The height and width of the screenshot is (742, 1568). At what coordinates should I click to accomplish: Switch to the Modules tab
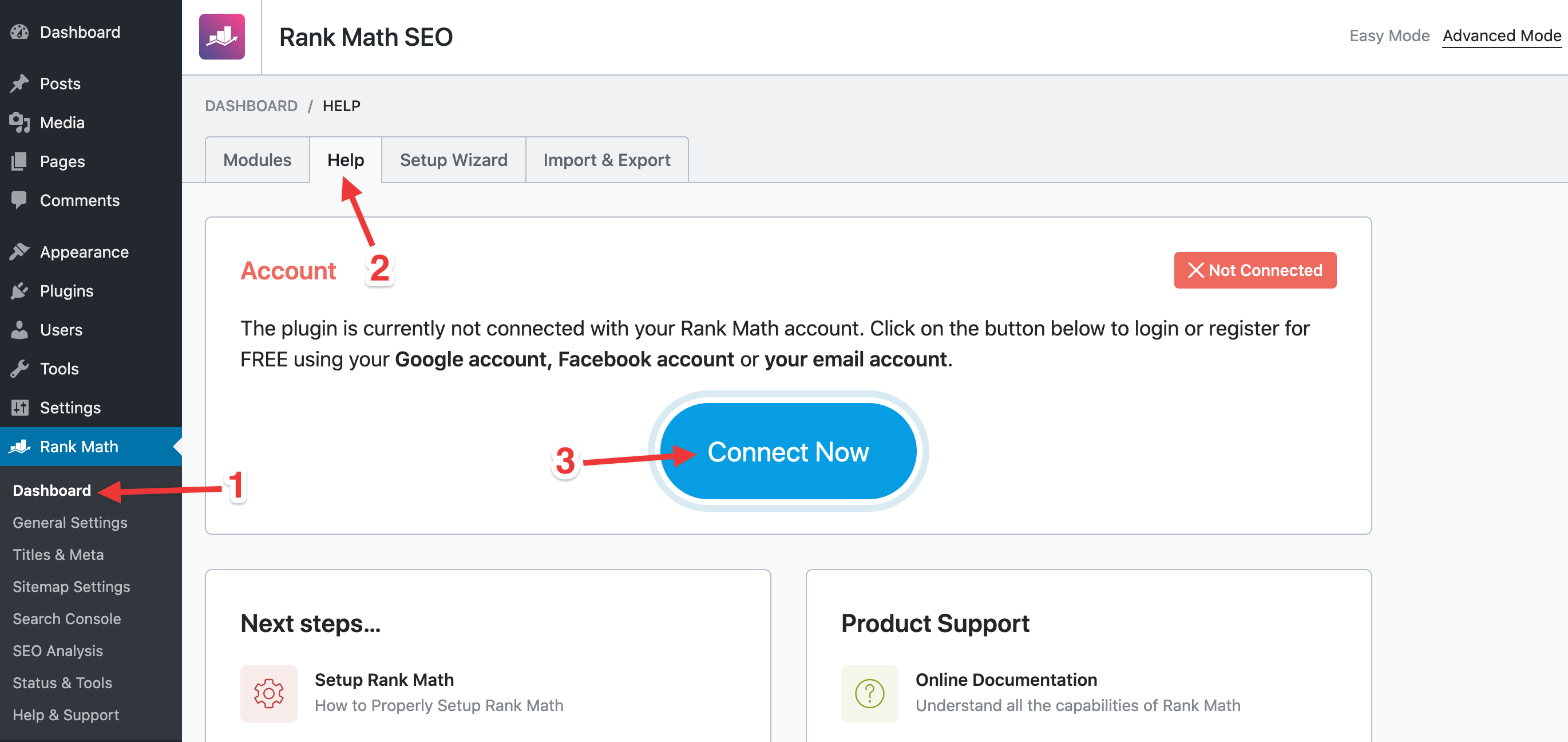click(258, 160)
